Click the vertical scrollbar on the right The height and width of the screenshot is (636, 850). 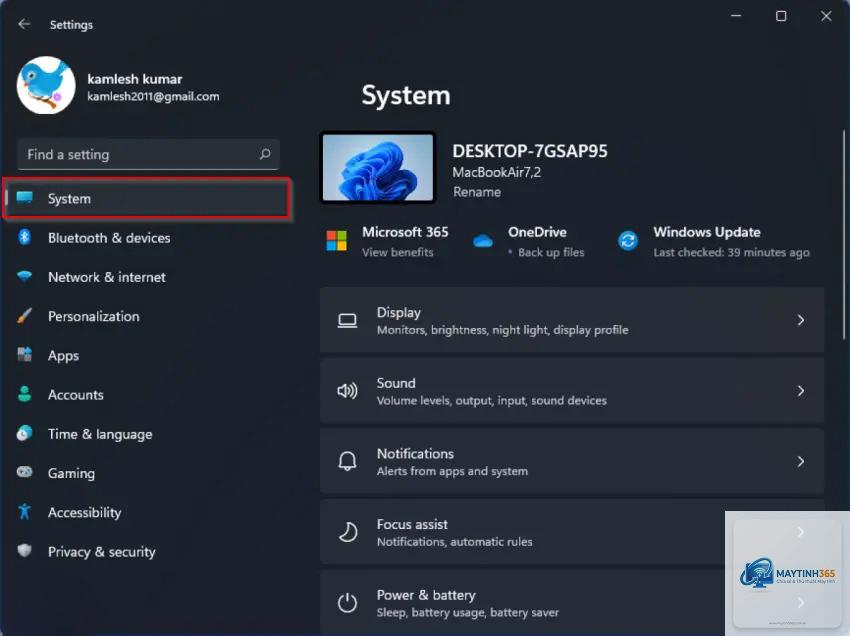843,234
